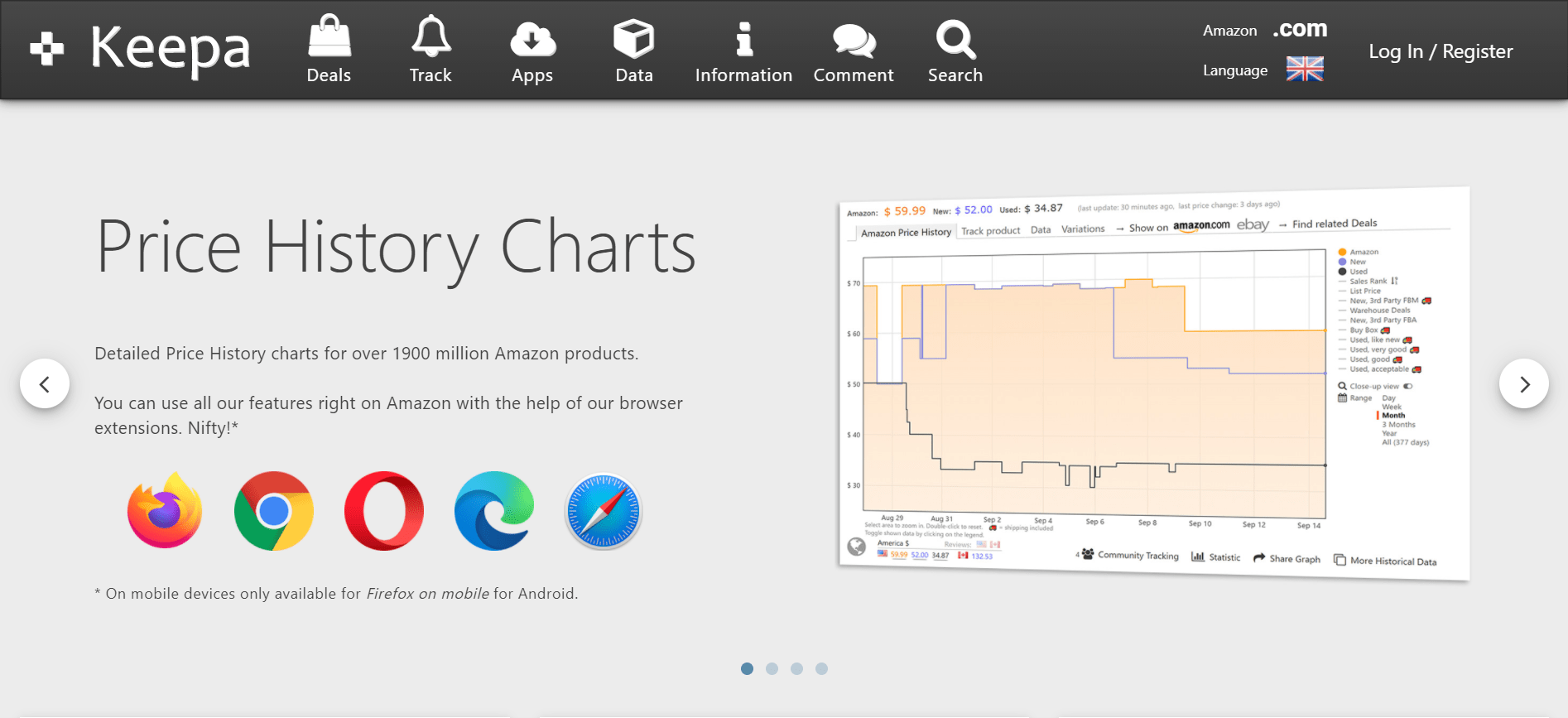Click Log In / Register
Screen dimensions: 1568x718
(1441, 51)
